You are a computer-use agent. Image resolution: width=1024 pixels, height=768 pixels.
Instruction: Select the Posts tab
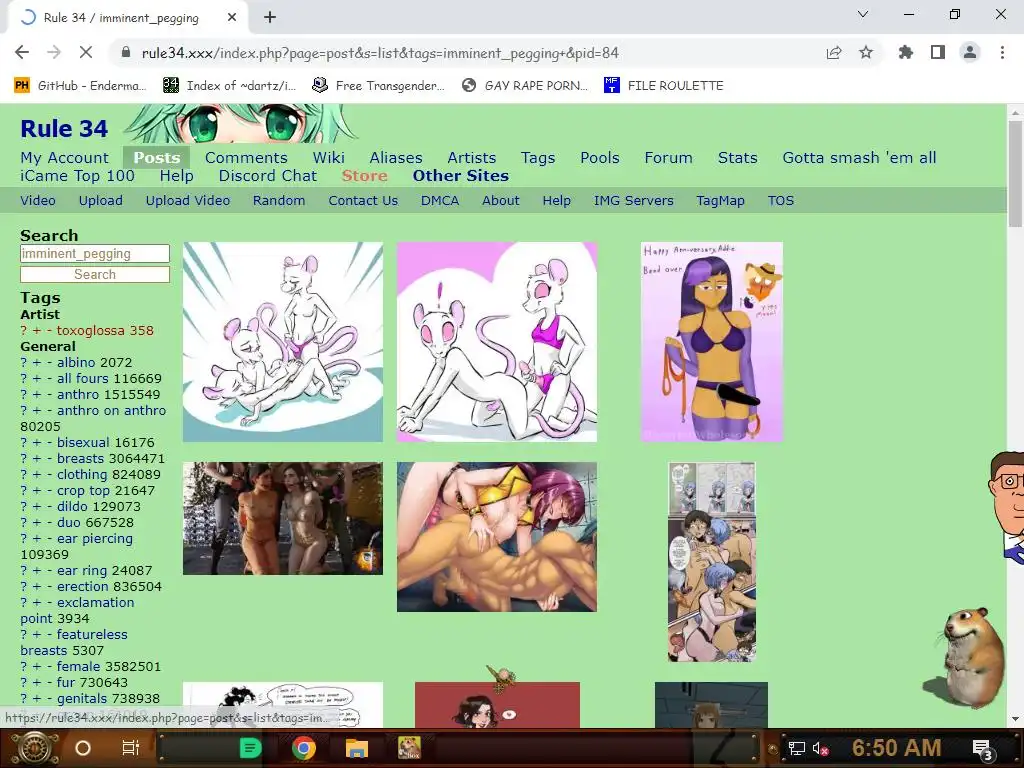coord(157,157)
